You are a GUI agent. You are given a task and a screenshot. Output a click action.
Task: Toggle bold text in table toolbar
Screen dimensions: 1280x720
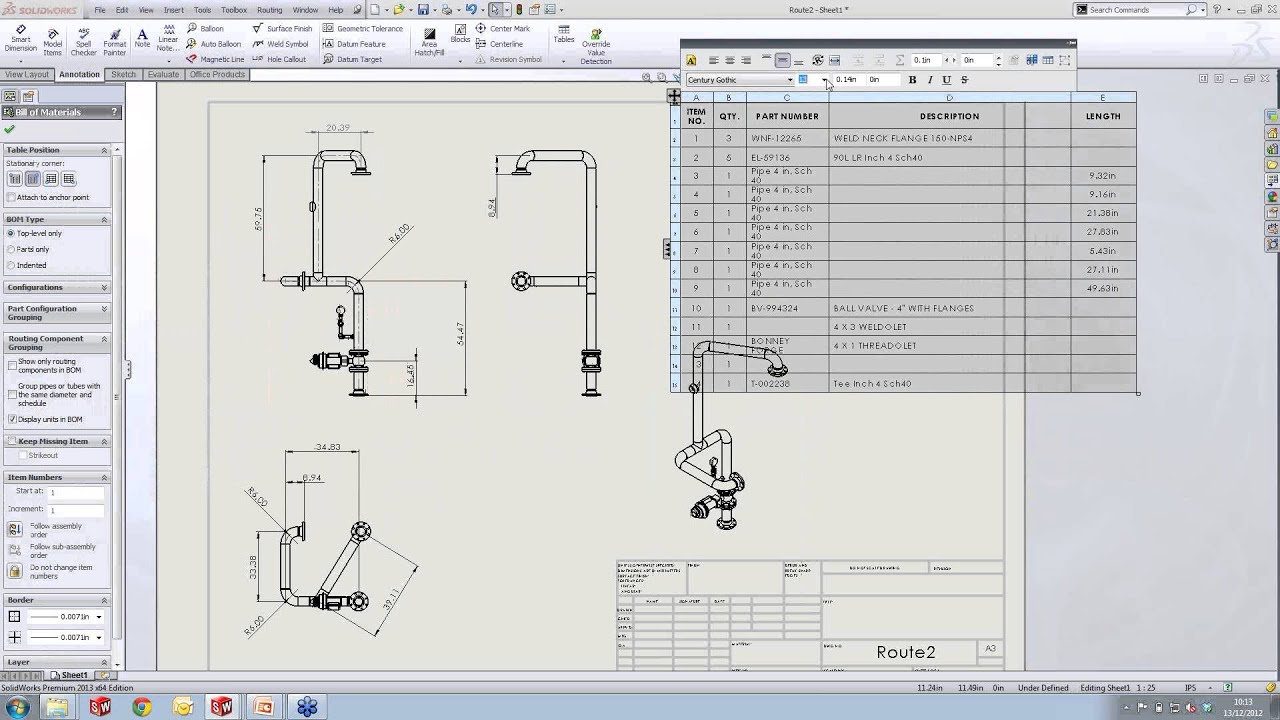tap(912, 80)
